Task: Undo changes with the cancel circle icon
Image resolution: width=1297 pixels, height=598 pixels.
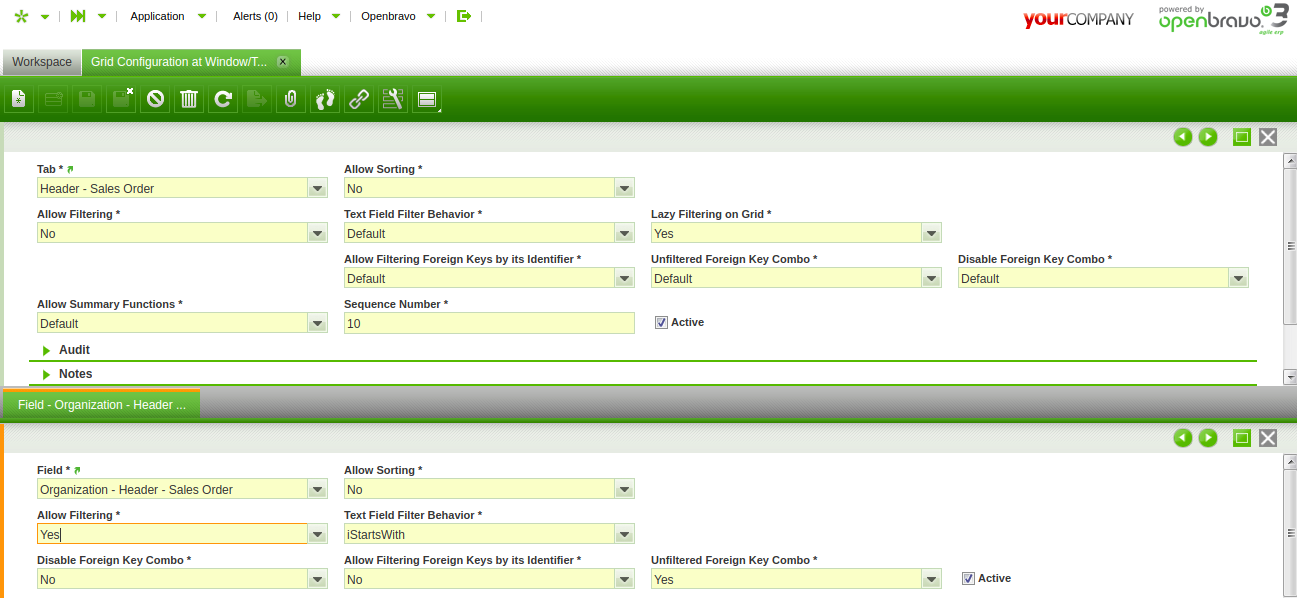Action: [155, 99]
